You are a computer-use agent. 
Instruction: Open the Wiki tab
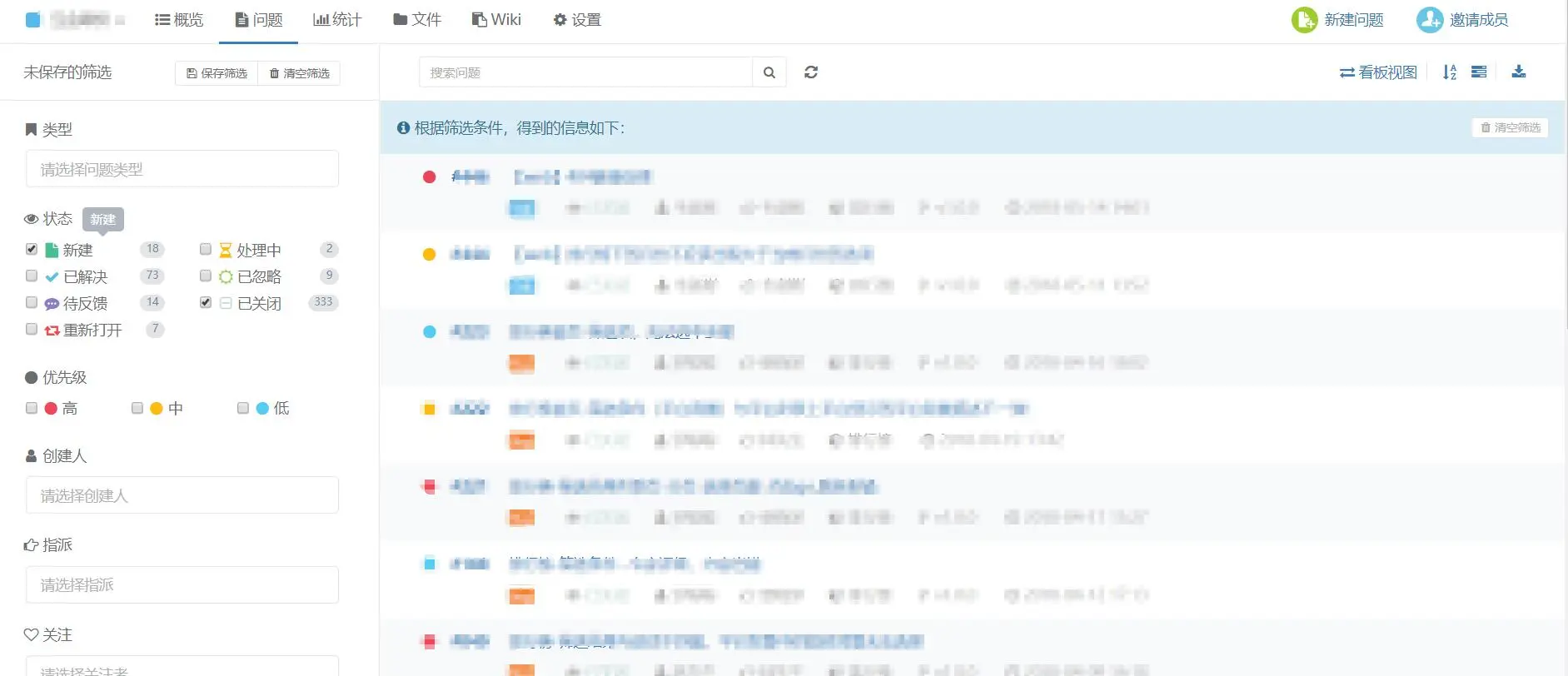click(x=496, y=20)
